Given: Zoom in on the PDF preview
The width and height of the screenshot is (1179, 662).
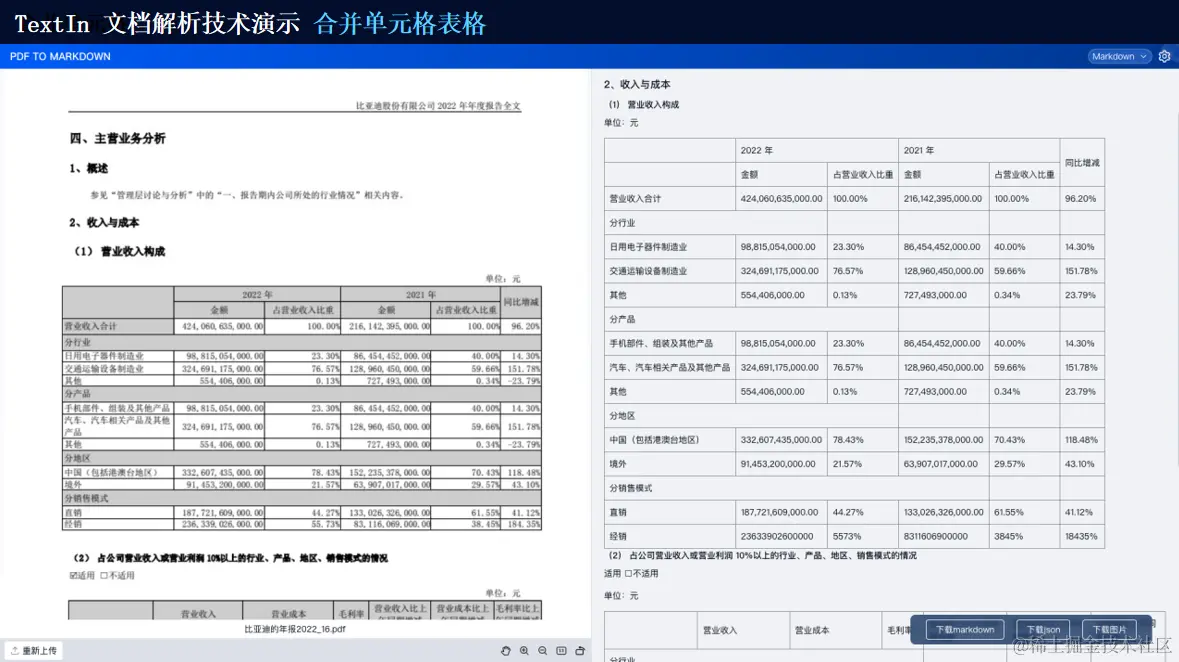Looking at the screenshot, I should tap(524, 651).
